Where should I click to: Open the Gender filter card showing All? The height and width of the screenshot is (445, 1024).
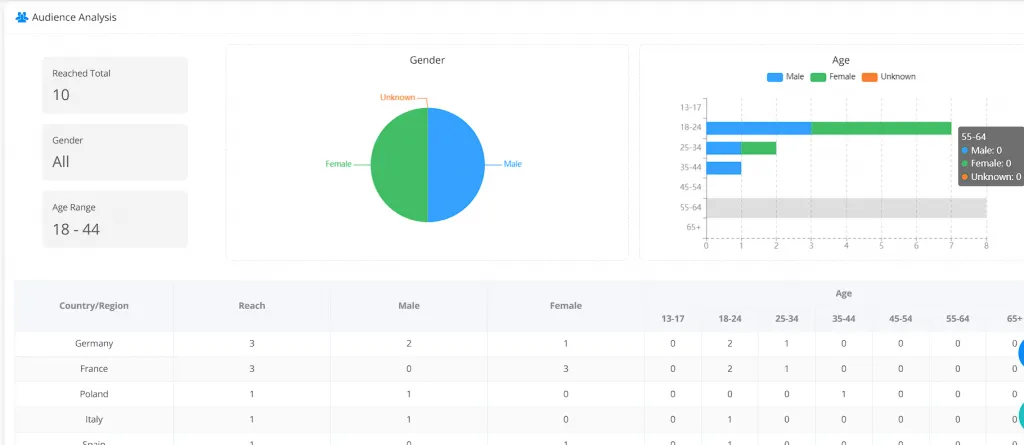pos(115,152)
